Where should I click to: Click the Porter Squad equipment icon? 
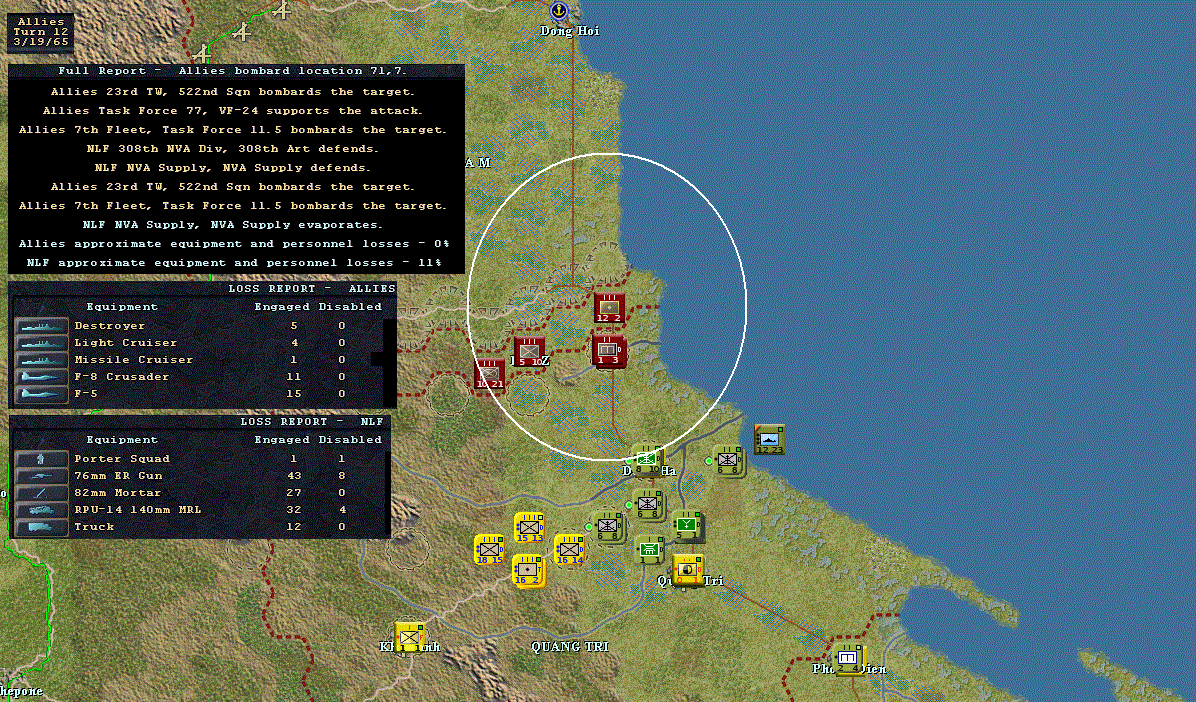41,459
